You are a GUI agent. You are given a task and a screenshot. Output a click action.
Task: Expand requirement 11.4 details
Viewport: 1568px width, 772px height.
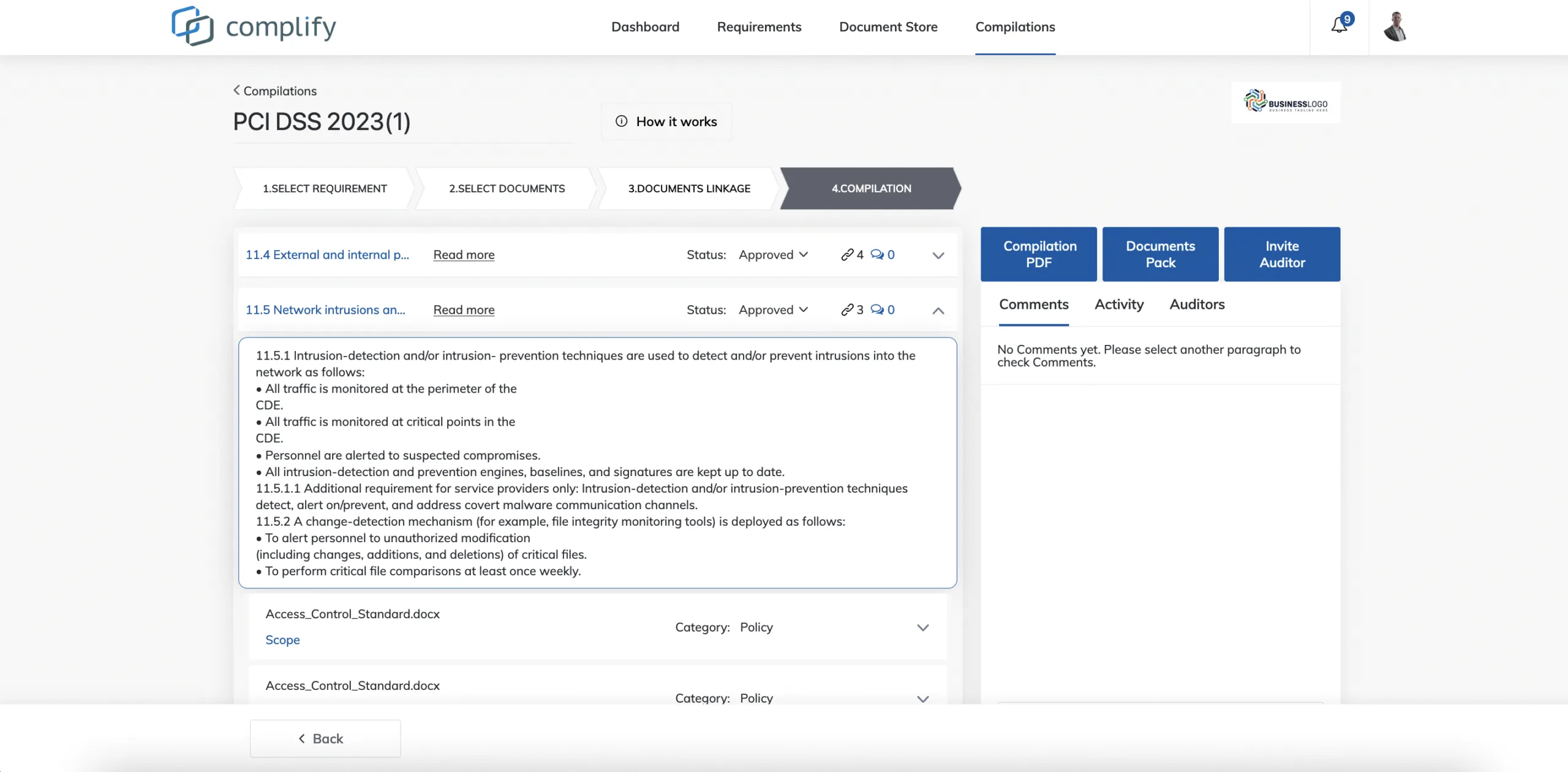[937, 255]
